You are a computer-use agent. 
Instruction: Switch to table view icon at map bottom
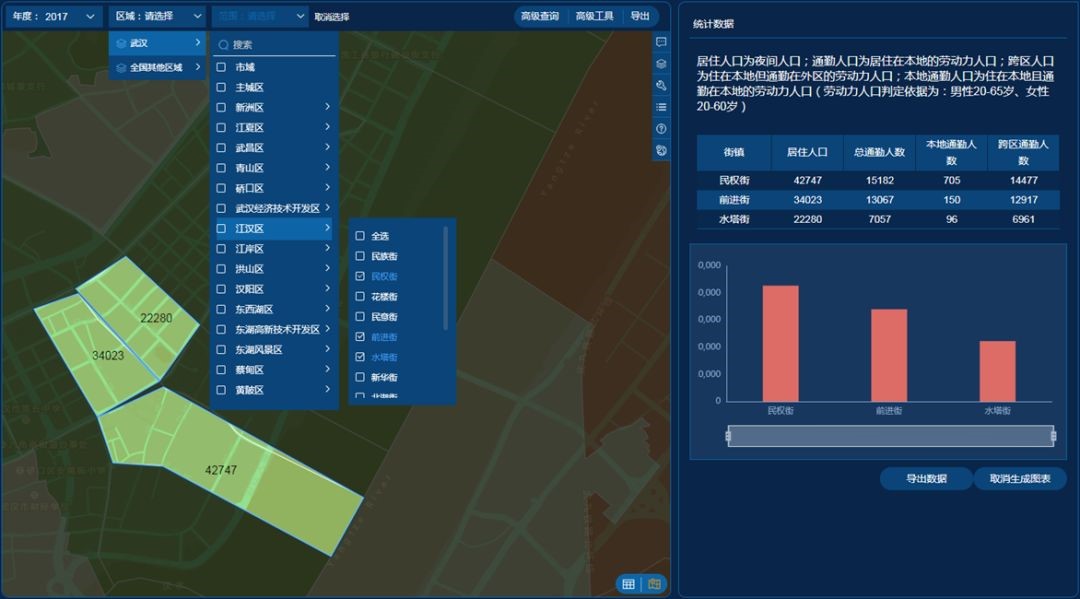coord(628,584)
